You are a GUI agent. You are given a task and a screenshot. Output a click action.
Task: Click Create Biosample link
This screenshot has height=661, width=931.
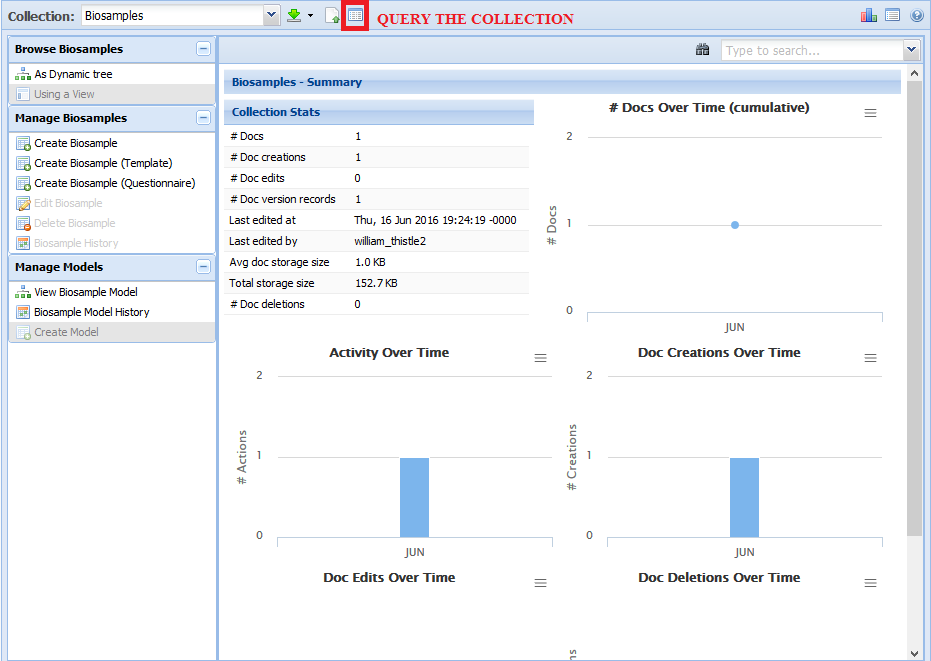(75, 143)
